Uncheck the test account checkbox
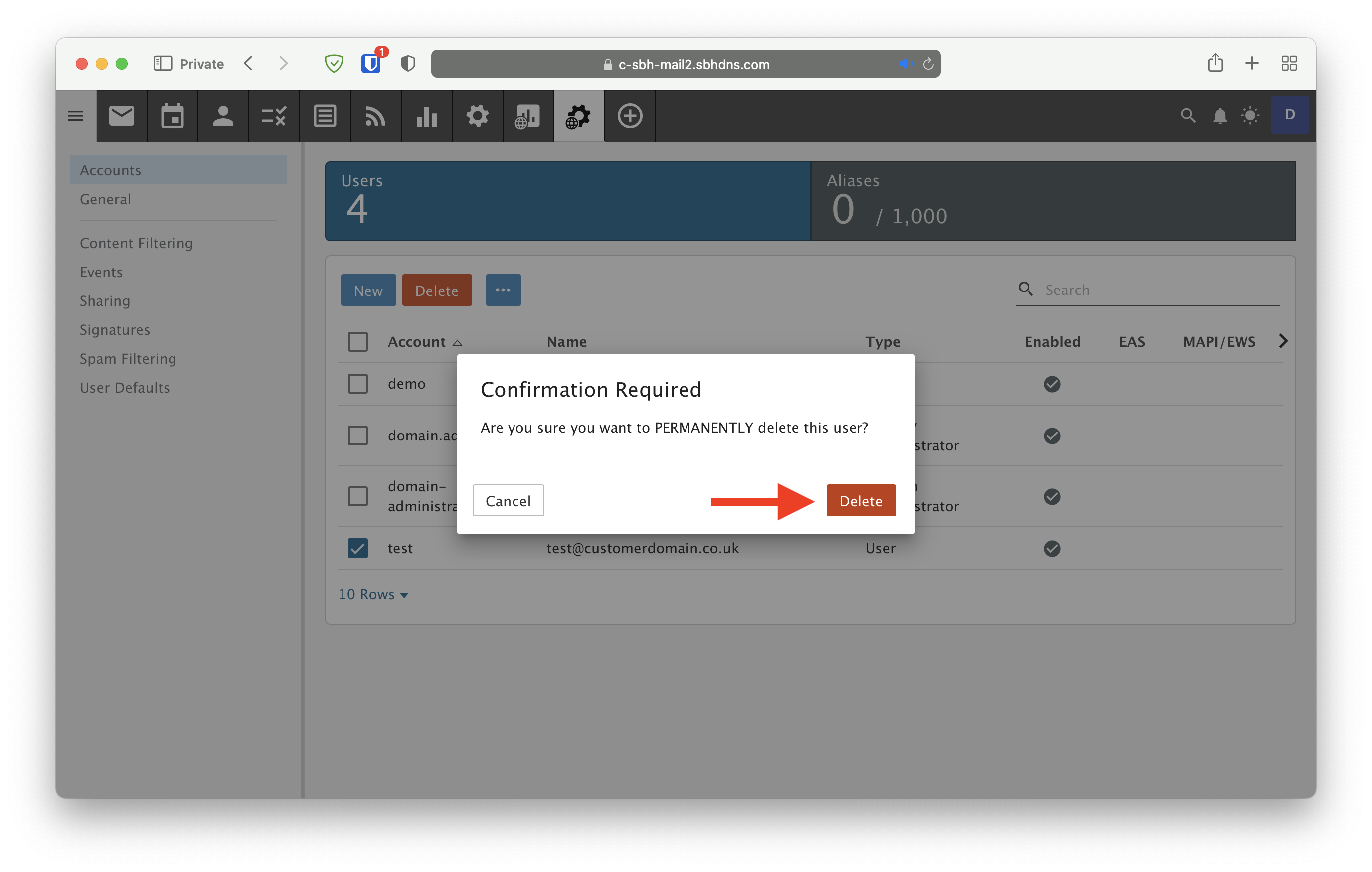This screenshot has height=872, width=1372. click(x=358, y=548)
